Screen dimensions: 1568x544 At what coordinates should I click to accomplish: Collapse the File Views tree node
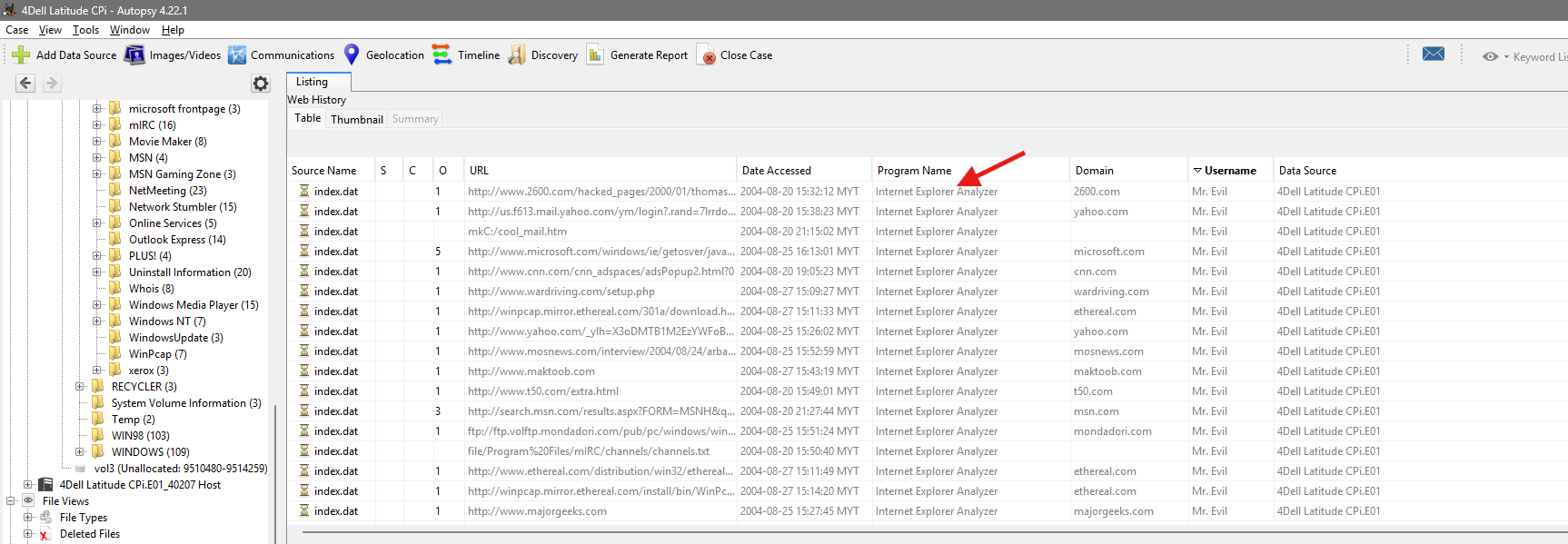coord(10,501)
